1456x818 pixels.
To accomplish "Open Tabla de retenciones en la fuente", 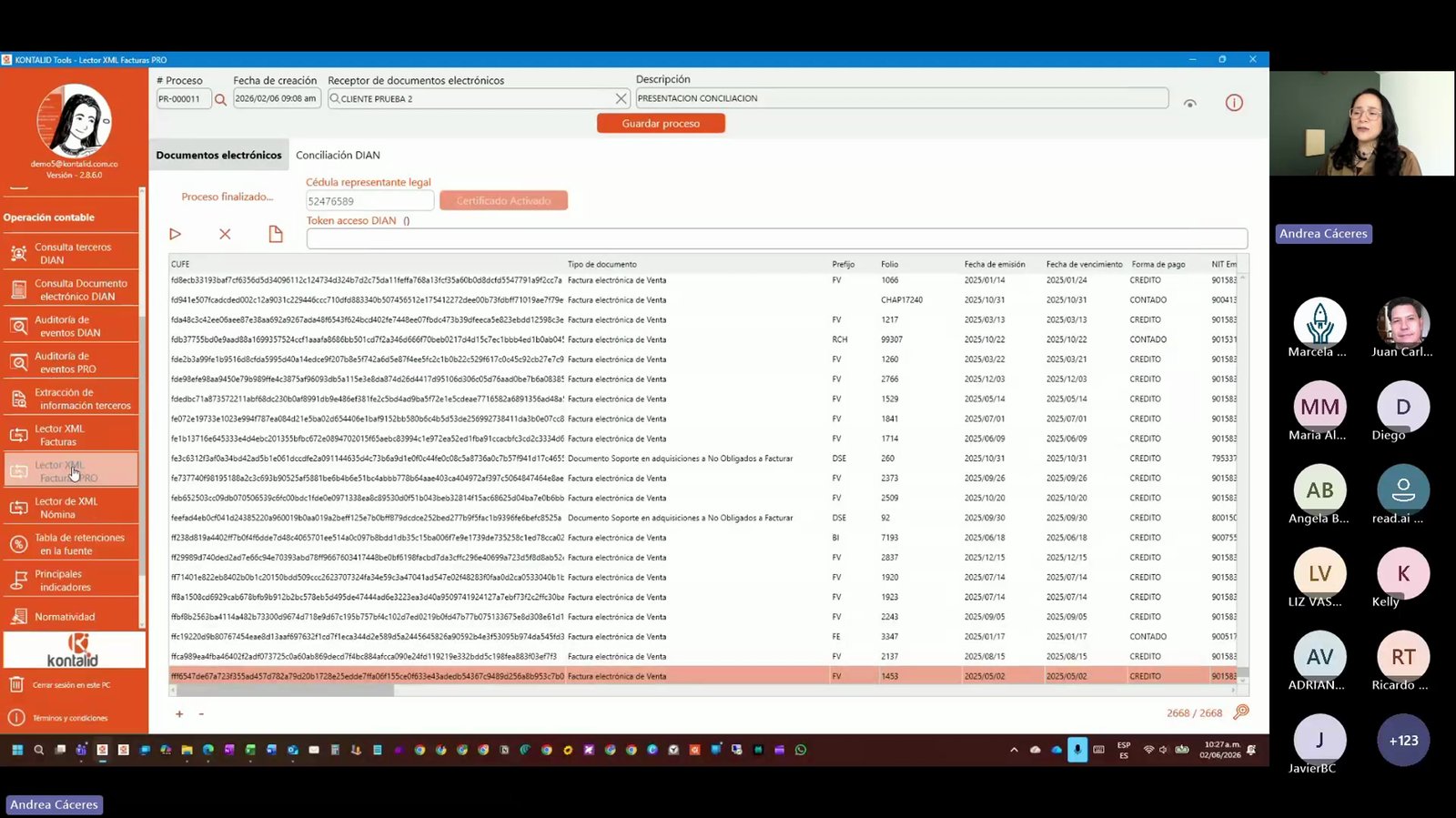I will [71, 544].
